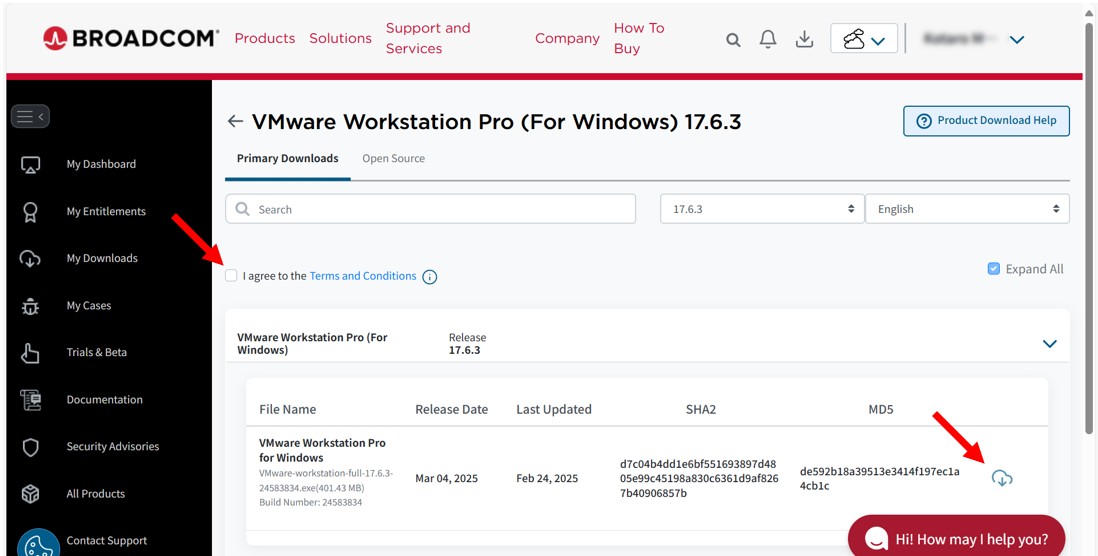
Task: Click the My Dashboard monitor icon
Action: [x=31, y=165]
